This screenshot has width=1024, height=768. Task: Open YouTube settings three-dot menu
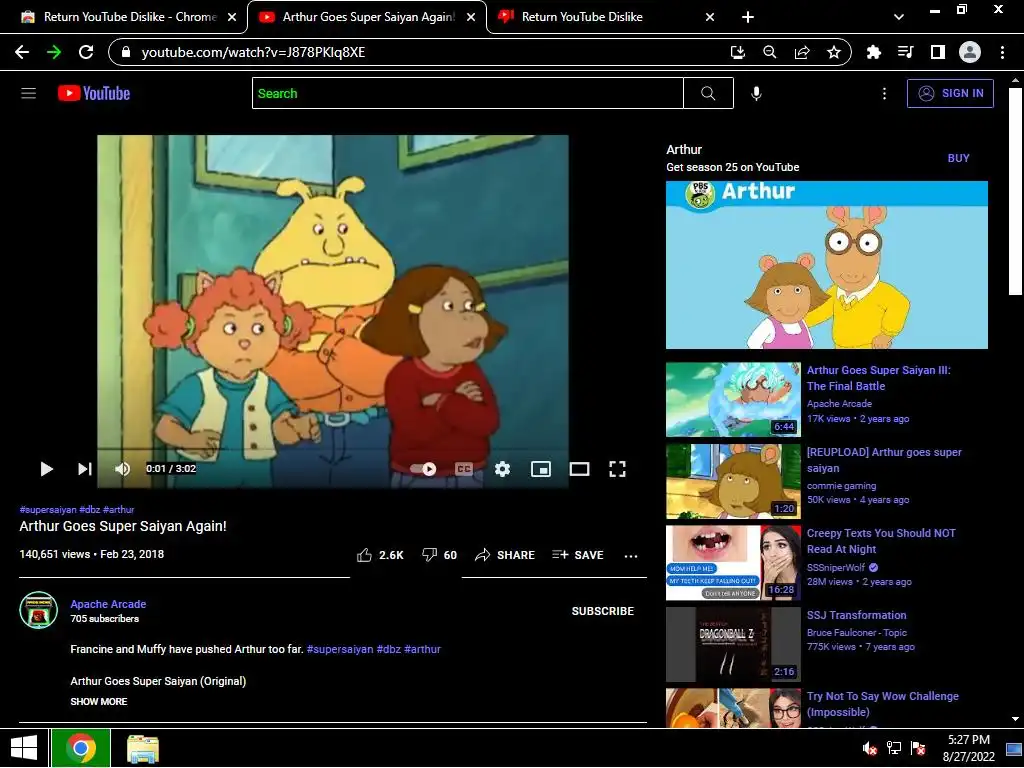point(884,93)
